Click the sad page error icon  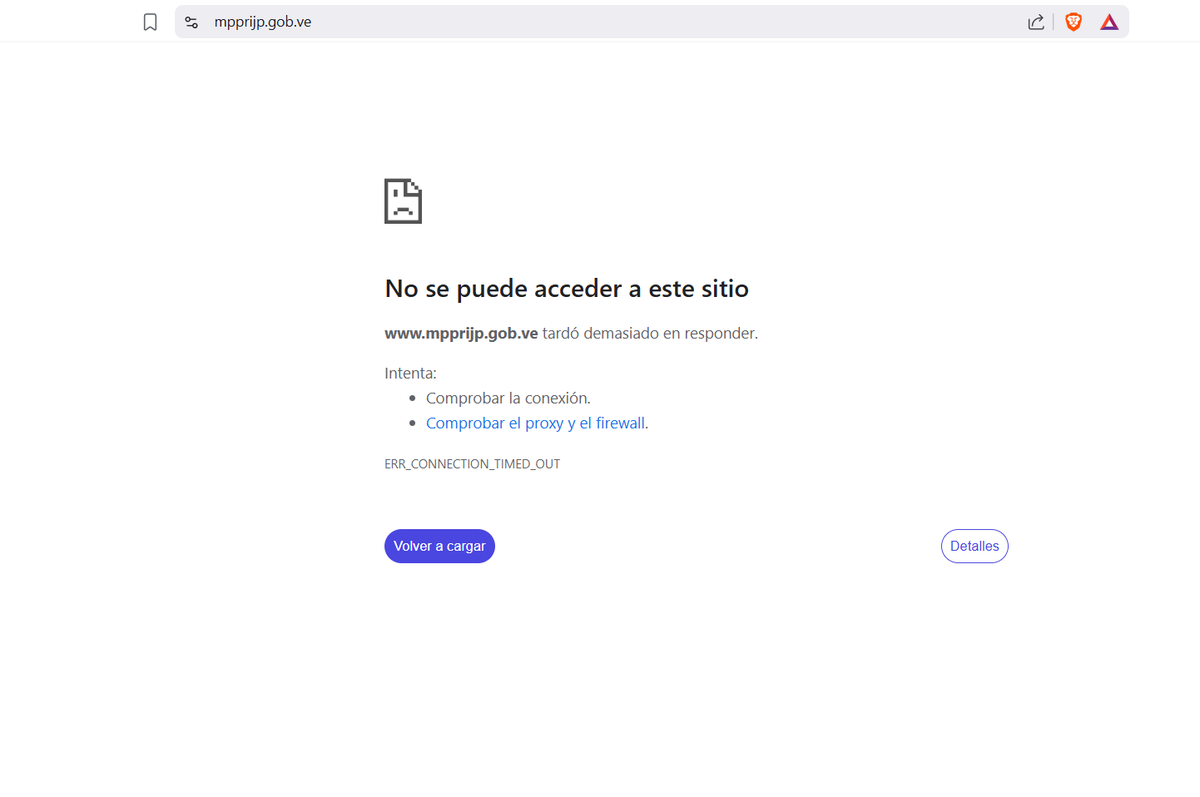403,201
